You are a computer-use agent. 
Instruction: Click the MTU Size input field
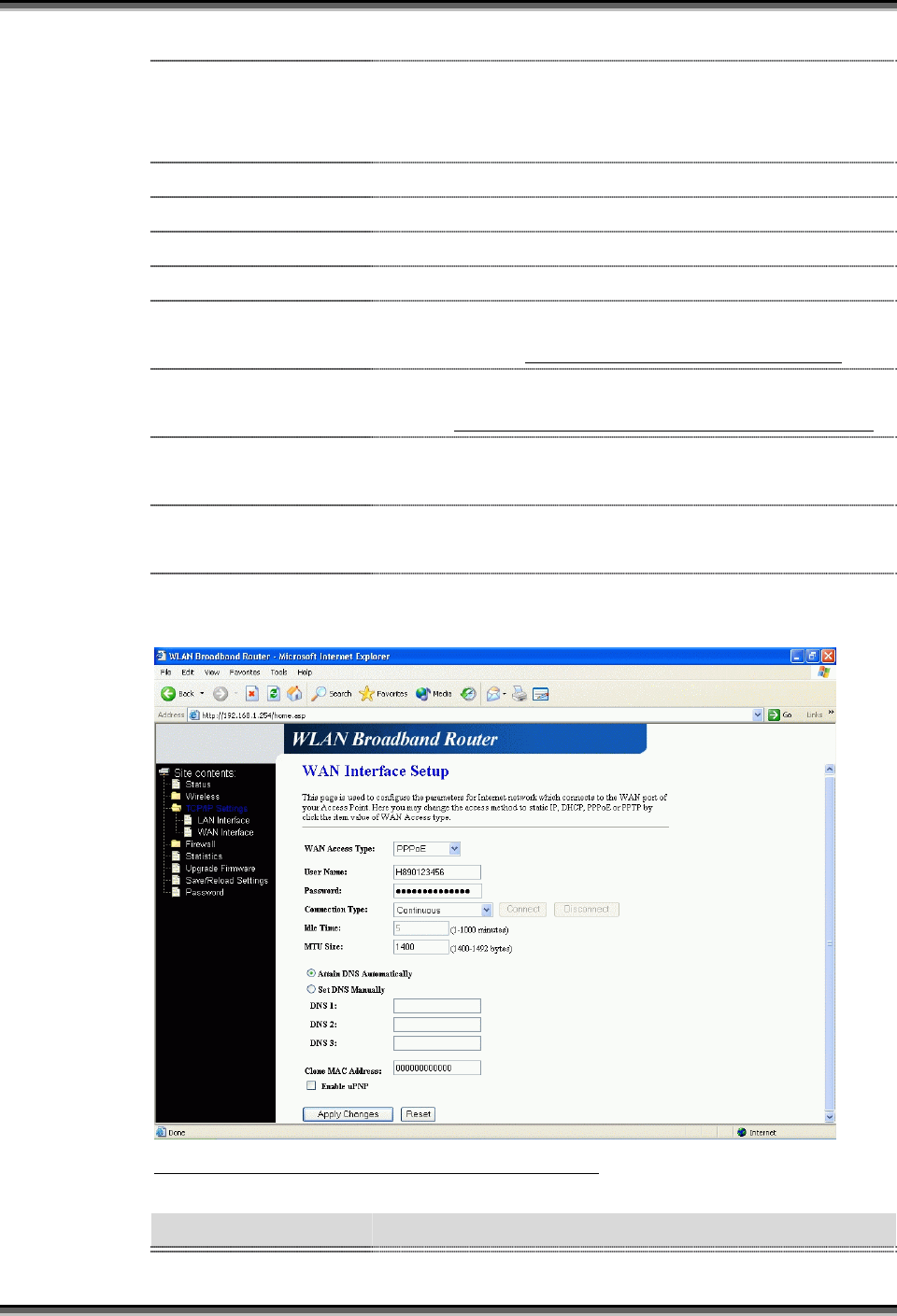[421, 947]
